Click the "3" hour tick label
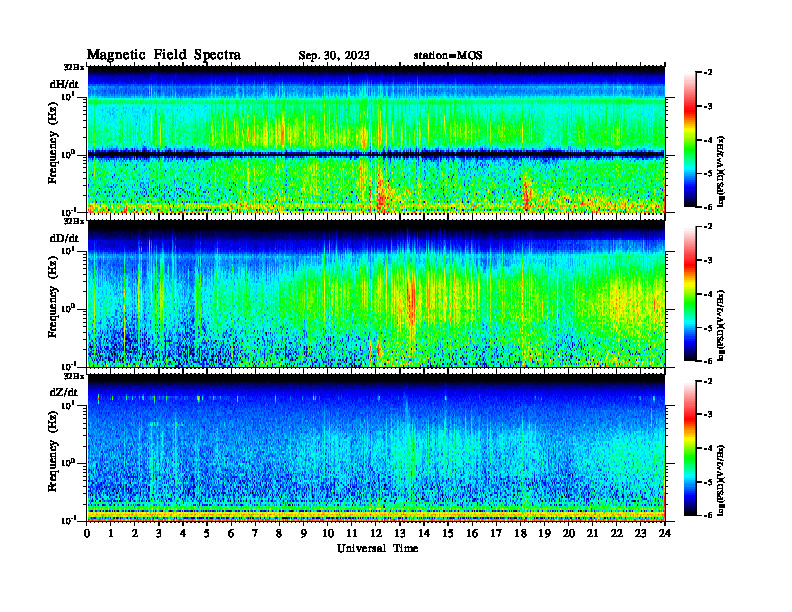Image resolution: width=792 pixels, height=612 pixels. [159, 534]
